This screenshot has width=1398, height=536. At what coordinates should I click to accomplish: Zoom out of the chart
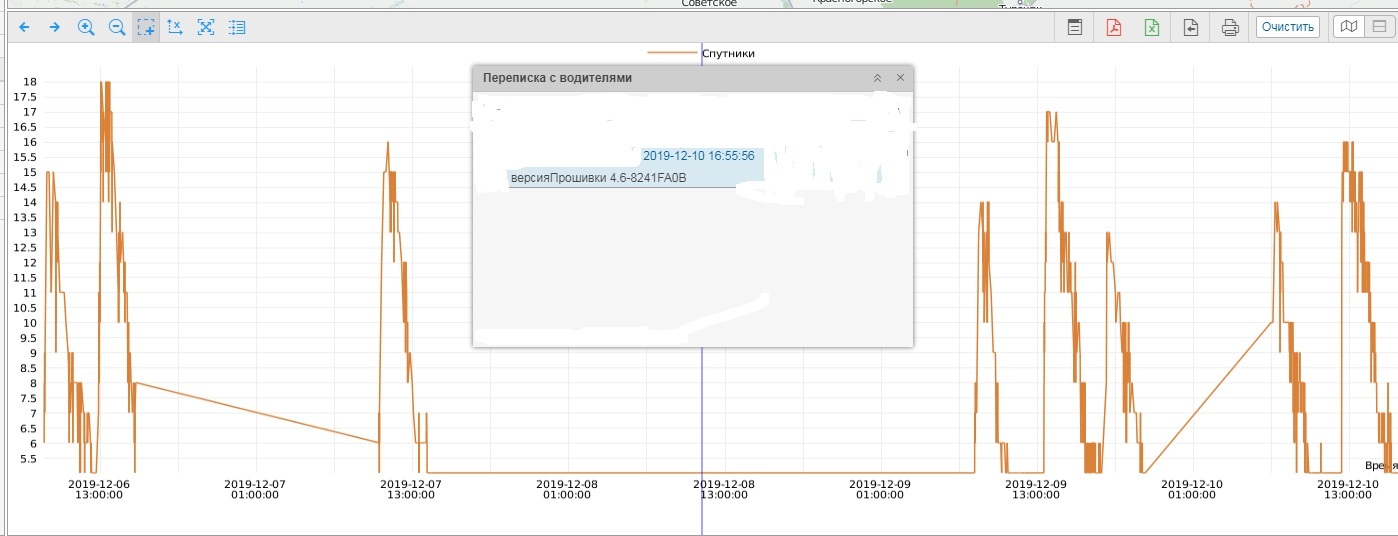(116, 27)
